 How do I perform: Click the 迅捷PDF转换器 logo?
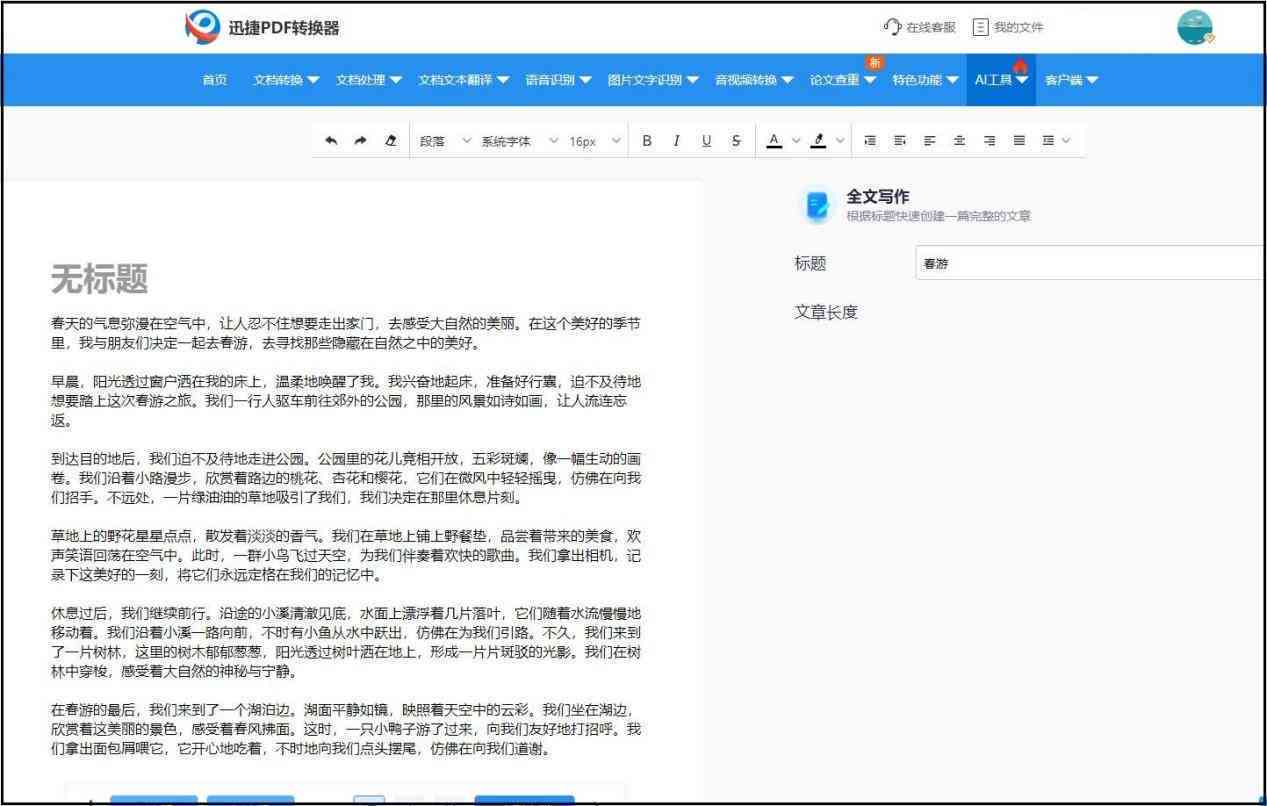tap(263, 27)
